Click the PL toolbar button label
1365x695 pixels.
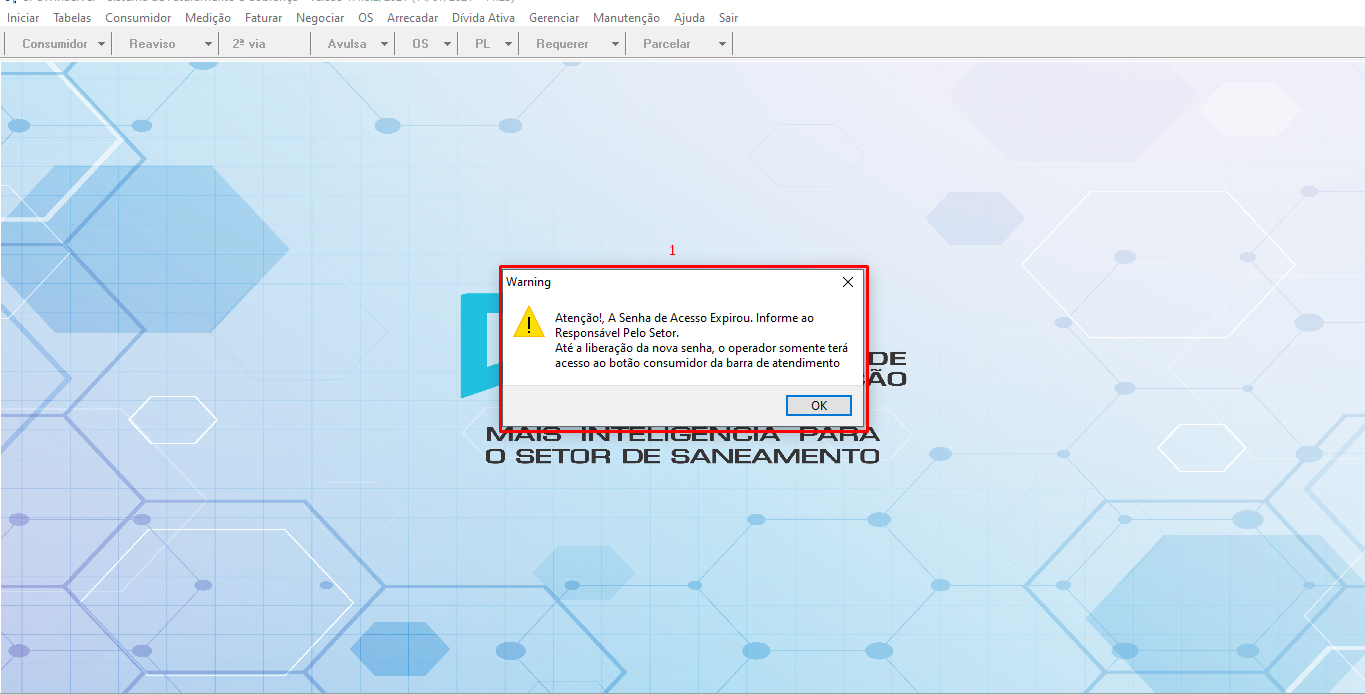click(482, 44)
